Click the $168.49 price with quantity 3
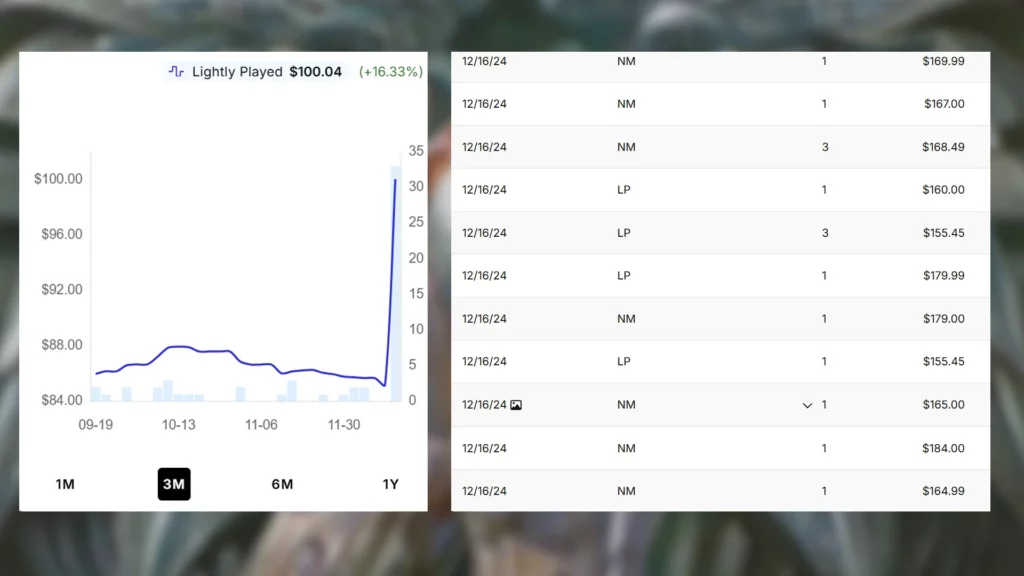1024x576 pixels. pyautogui.click(x=943, y=147)
